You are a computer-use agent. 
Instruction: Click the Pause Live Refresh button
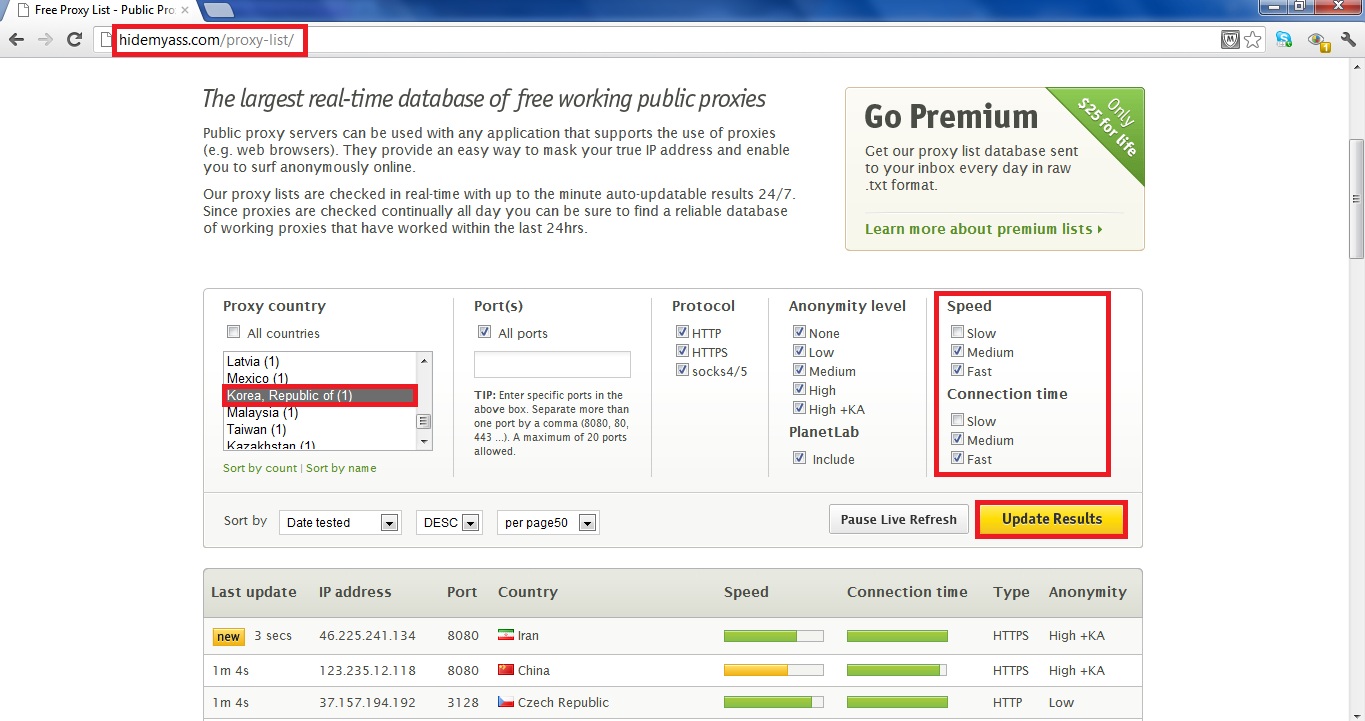(898, 519)
